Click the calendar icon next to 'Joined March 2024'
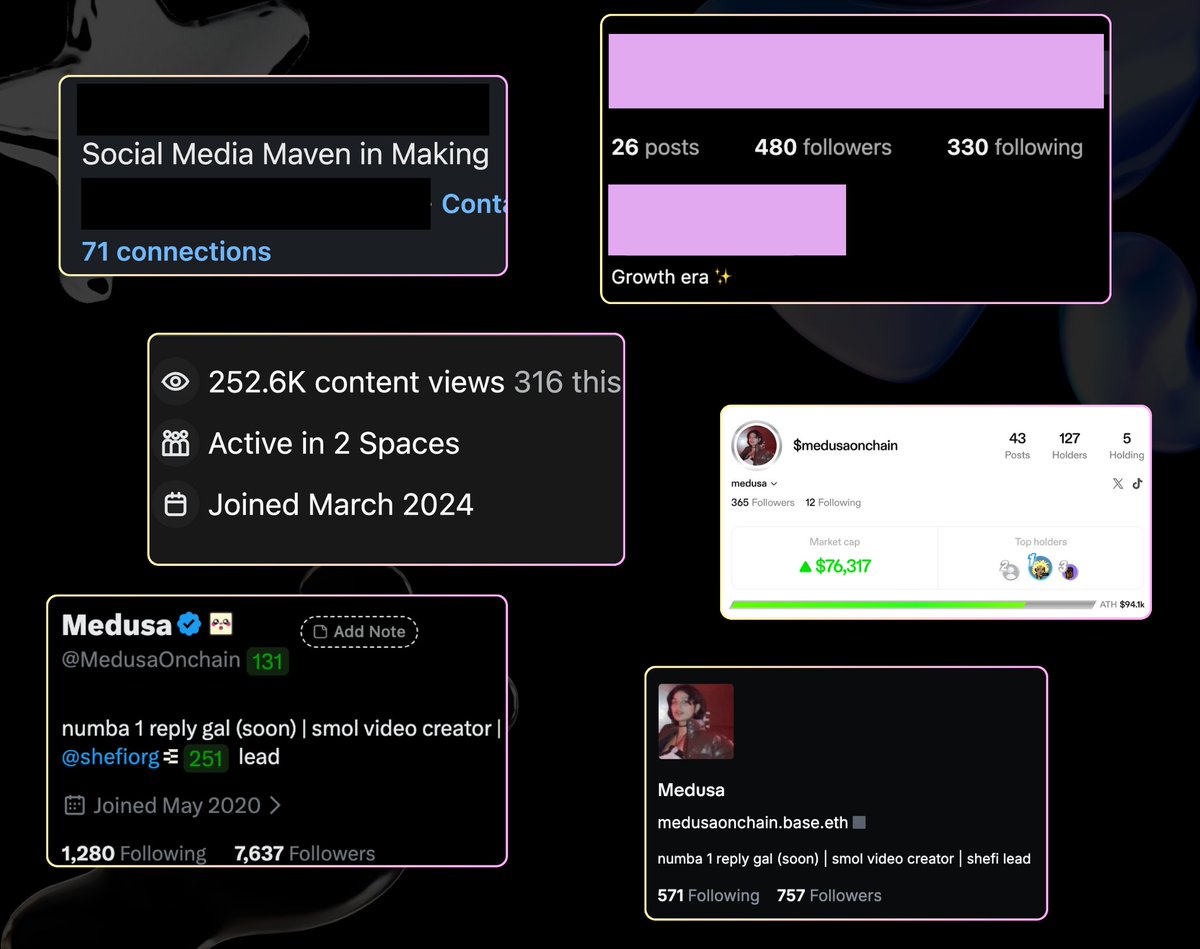This screenshot has width=1200, height=949. (177, 504)
